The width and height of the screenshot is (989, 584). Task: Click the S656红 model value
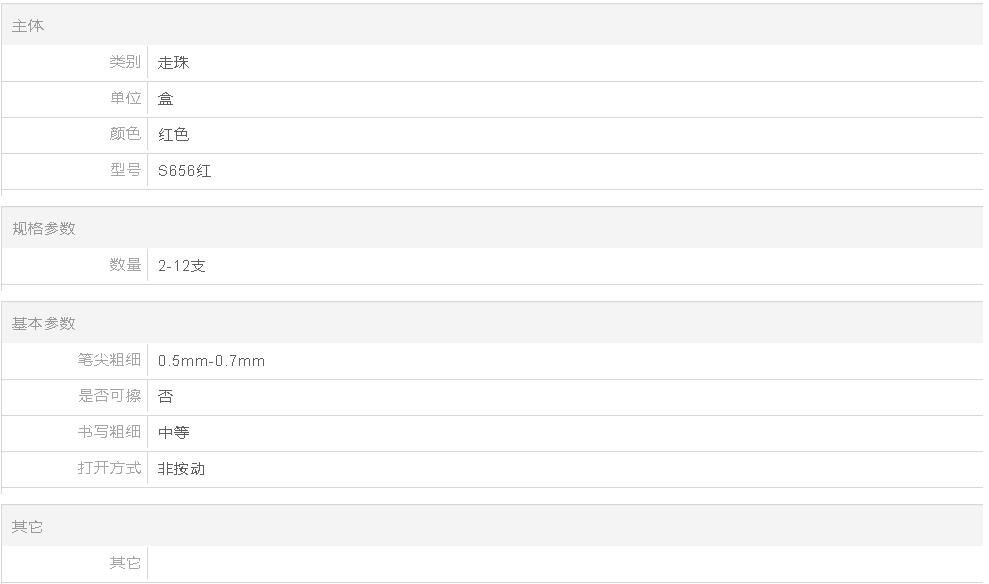(184, 171)
